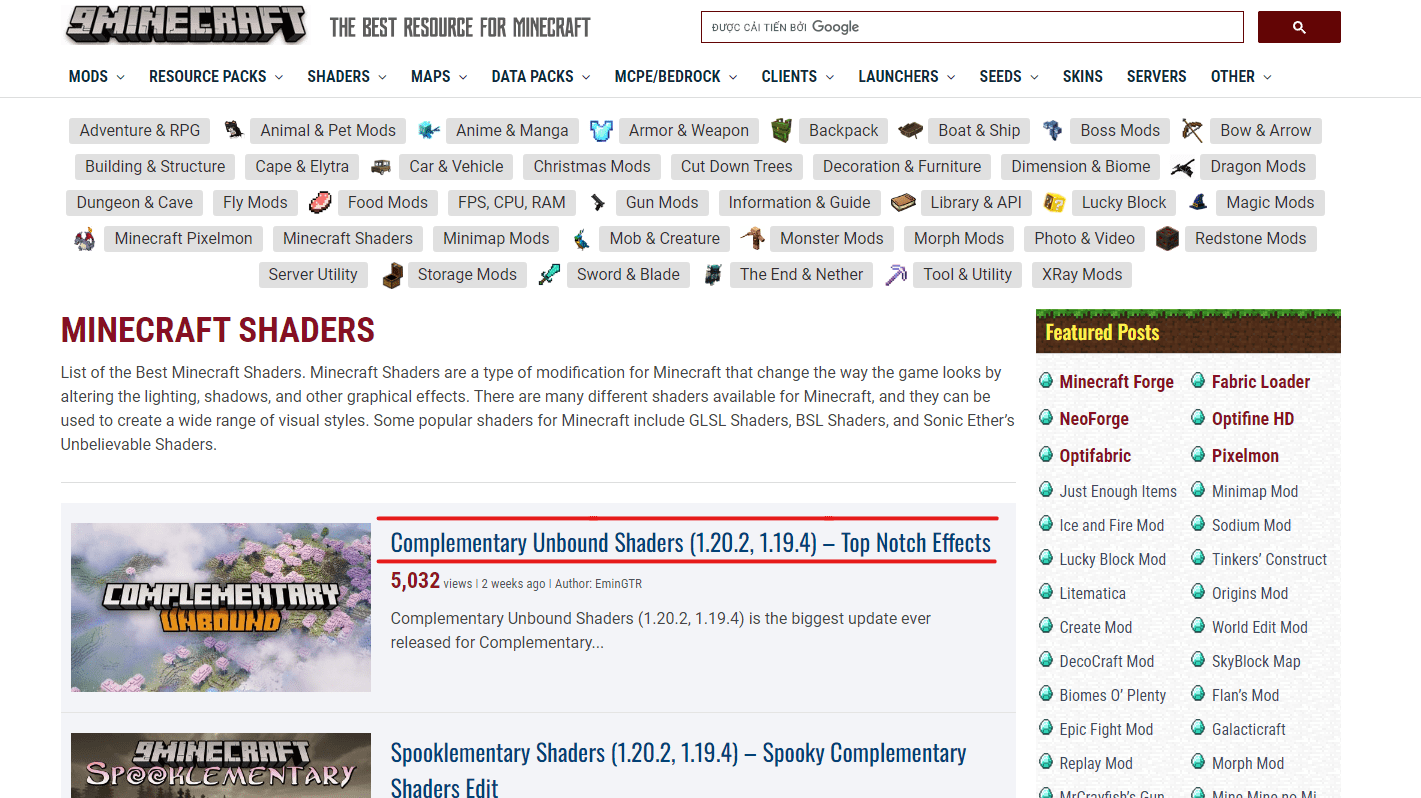This screenshot has width=1421, height=798.
Task: Select the FPS, CPU, RAM category tag
Action: (512, 202)
